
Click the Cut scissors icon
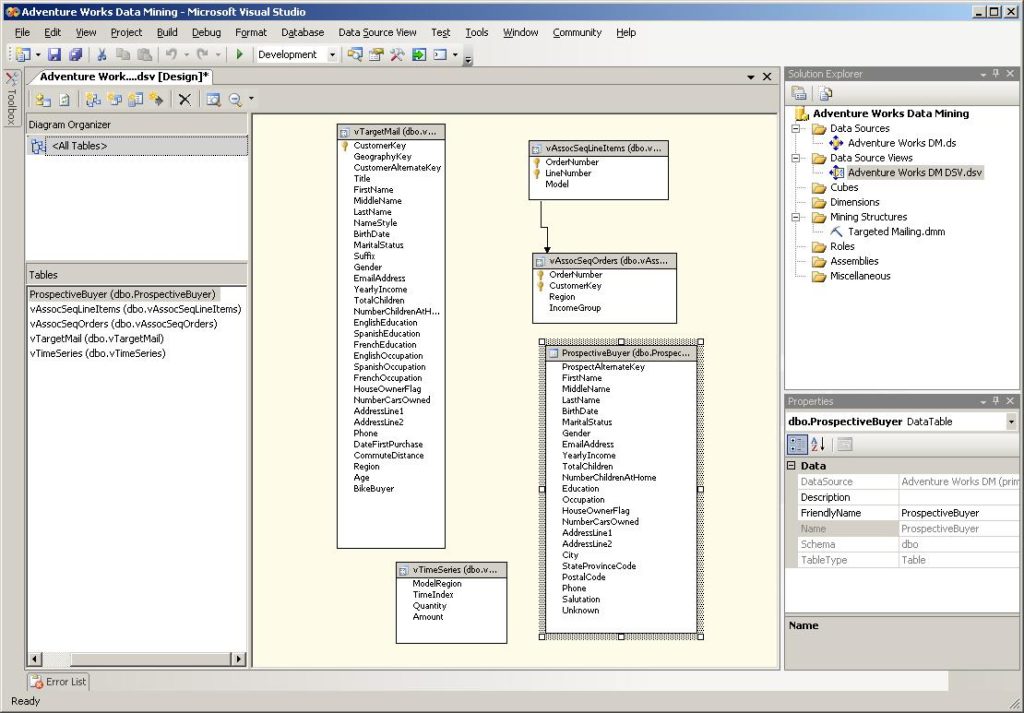(102, 55)
